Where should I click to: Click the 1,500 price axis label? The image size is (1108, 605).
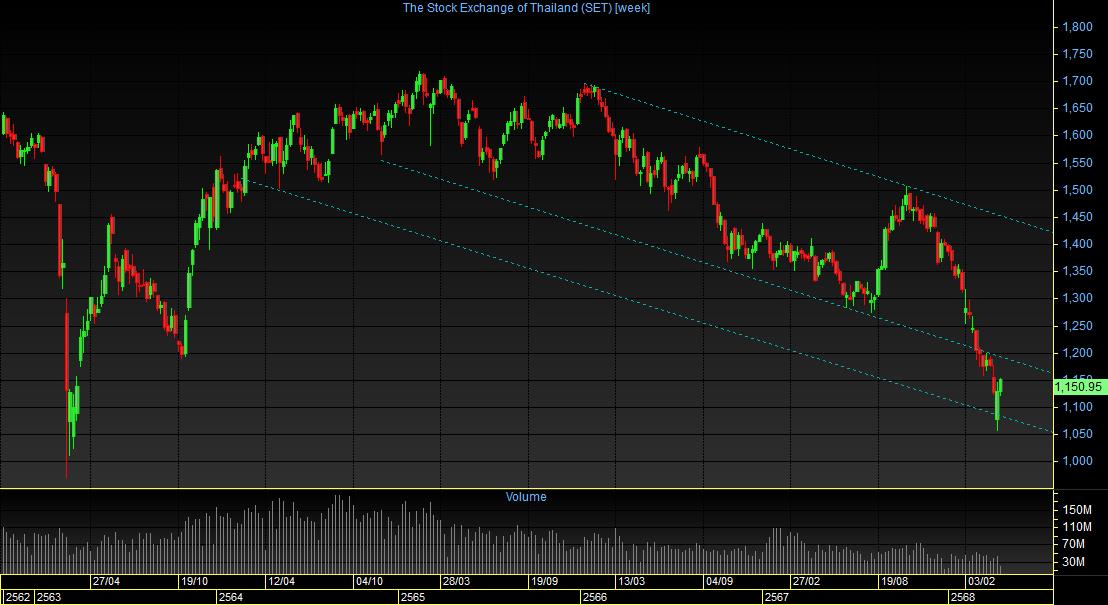[x=1078, y=189]
